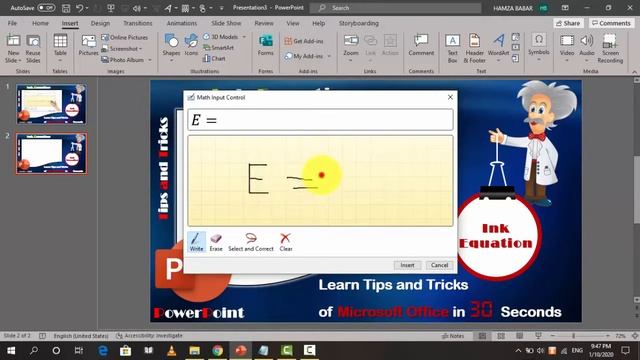
Task: Select the Write pen tool
Action: pos(196,242)
